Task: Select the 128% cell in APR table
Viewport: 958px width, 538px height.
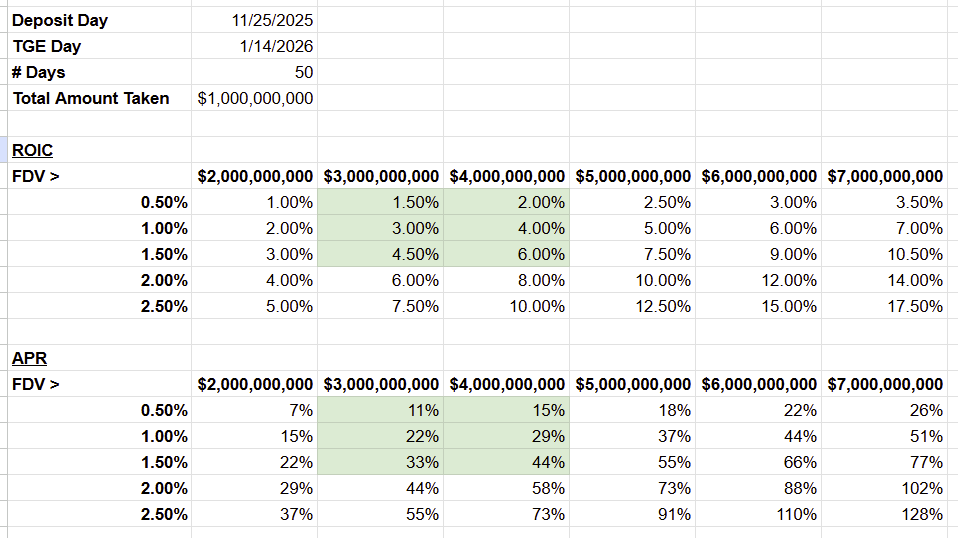Action: point(925,514)
